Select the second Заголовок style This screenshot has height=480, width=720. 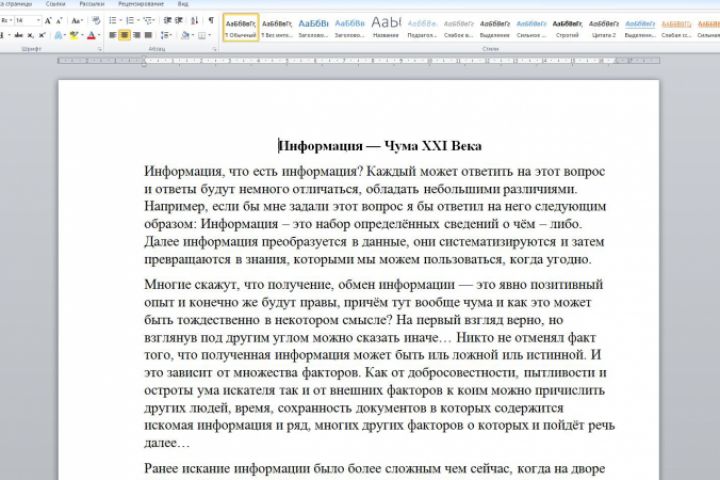coord(349,28)
